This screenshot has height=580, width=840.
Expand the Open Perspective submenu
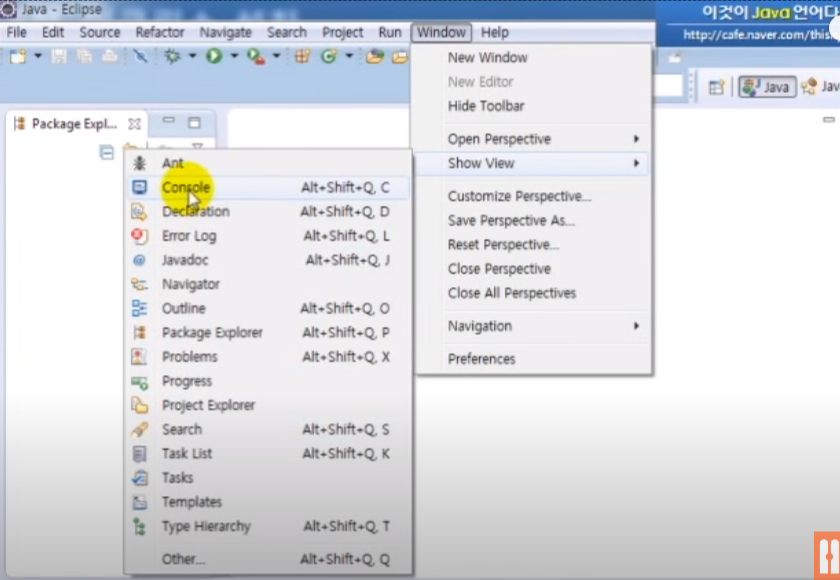[534, 139]
